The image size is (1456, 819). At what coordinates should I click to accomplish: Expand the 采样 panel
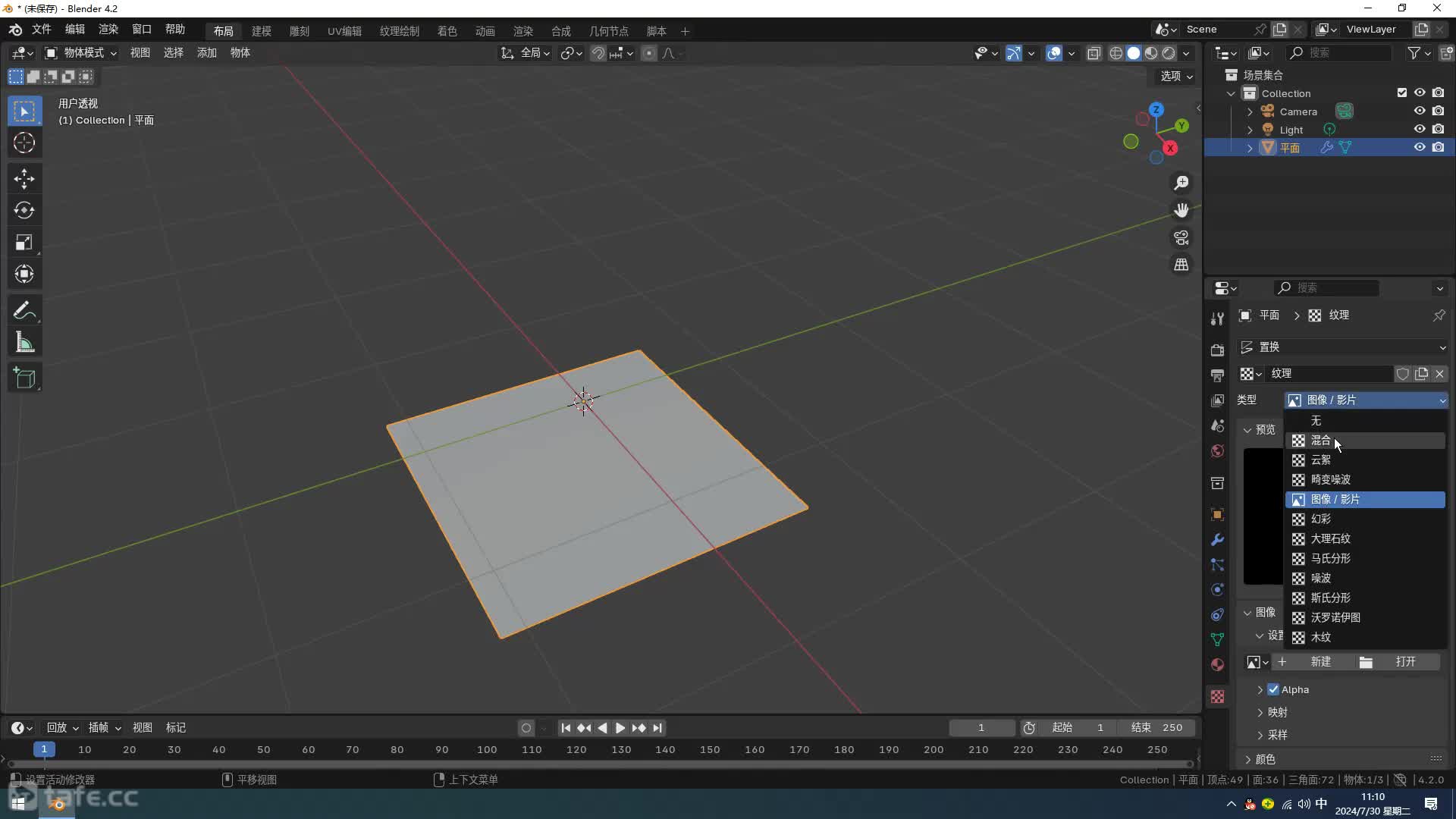1260,735
